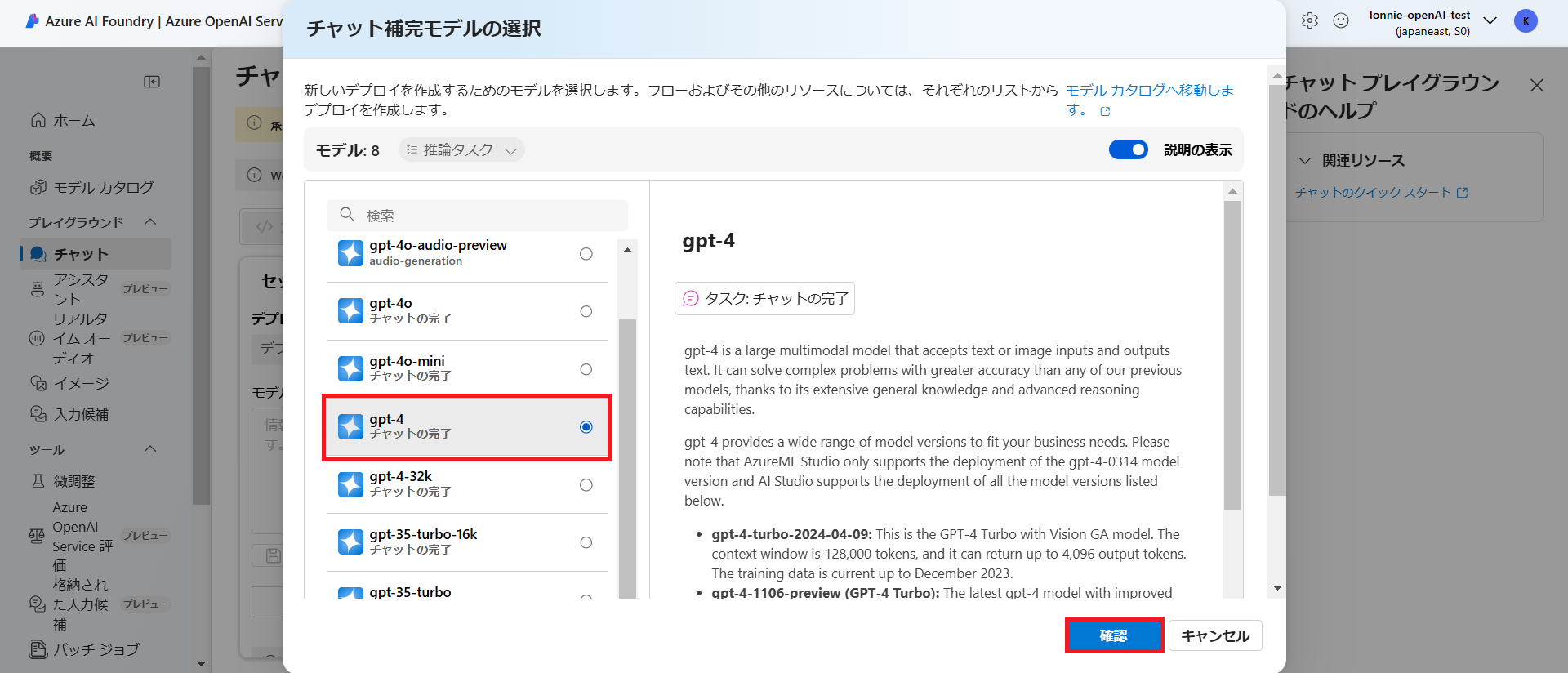Screen dimensions: 1568x673
Task: Click the sidebar scroll down arrow
Action: pos(201,664)
